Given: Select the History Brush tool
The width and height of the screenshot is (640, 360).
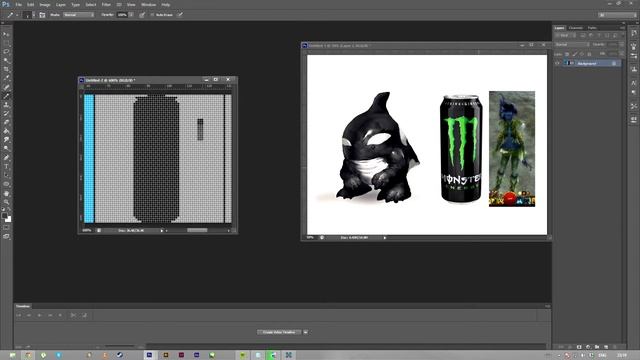Looking at the screenshot, I should (6, 114).
